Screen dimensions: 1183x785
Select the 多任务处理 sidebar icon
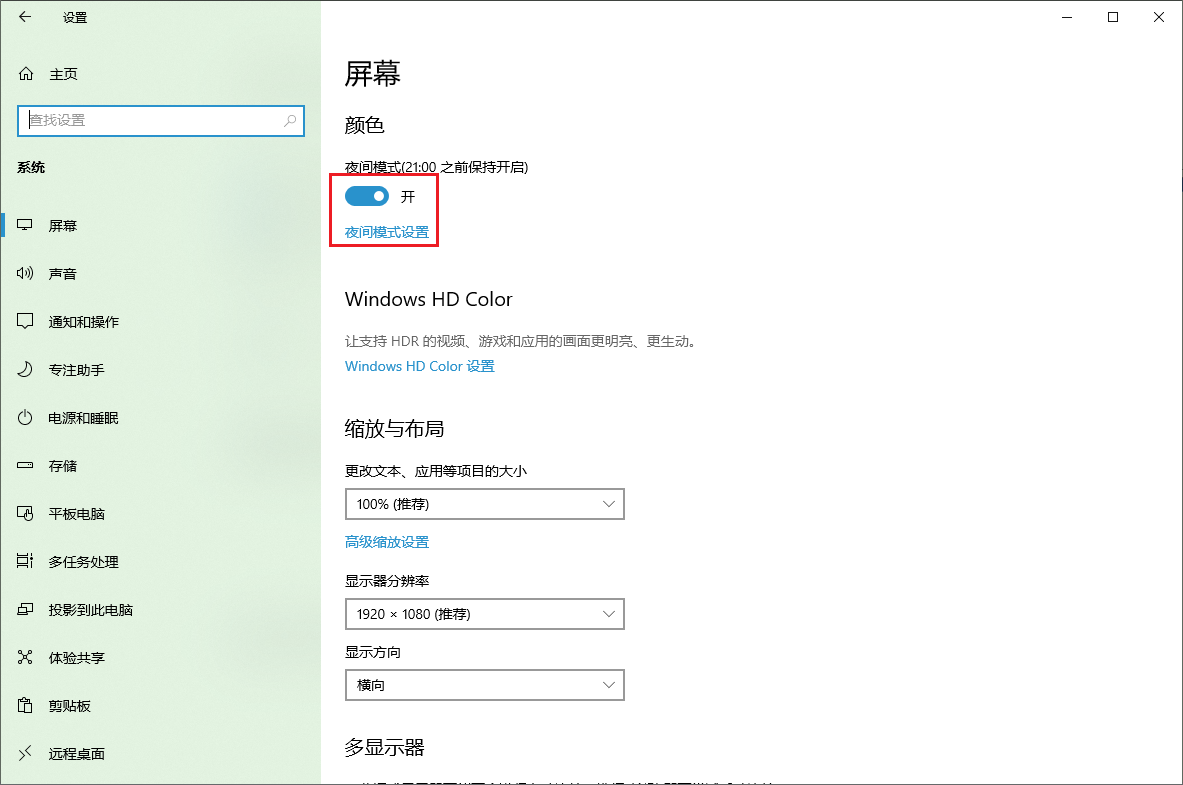coord(24,561)
